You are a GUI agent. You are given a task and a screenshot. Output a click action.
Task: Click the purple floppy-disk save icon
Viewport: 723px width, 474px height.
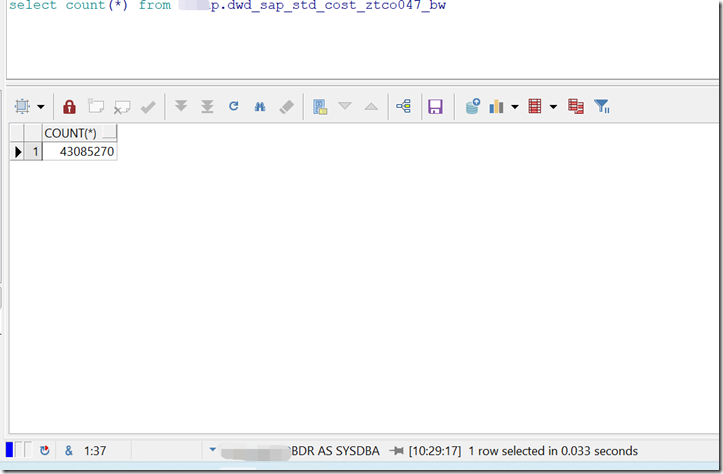click(x=435, y=107)
